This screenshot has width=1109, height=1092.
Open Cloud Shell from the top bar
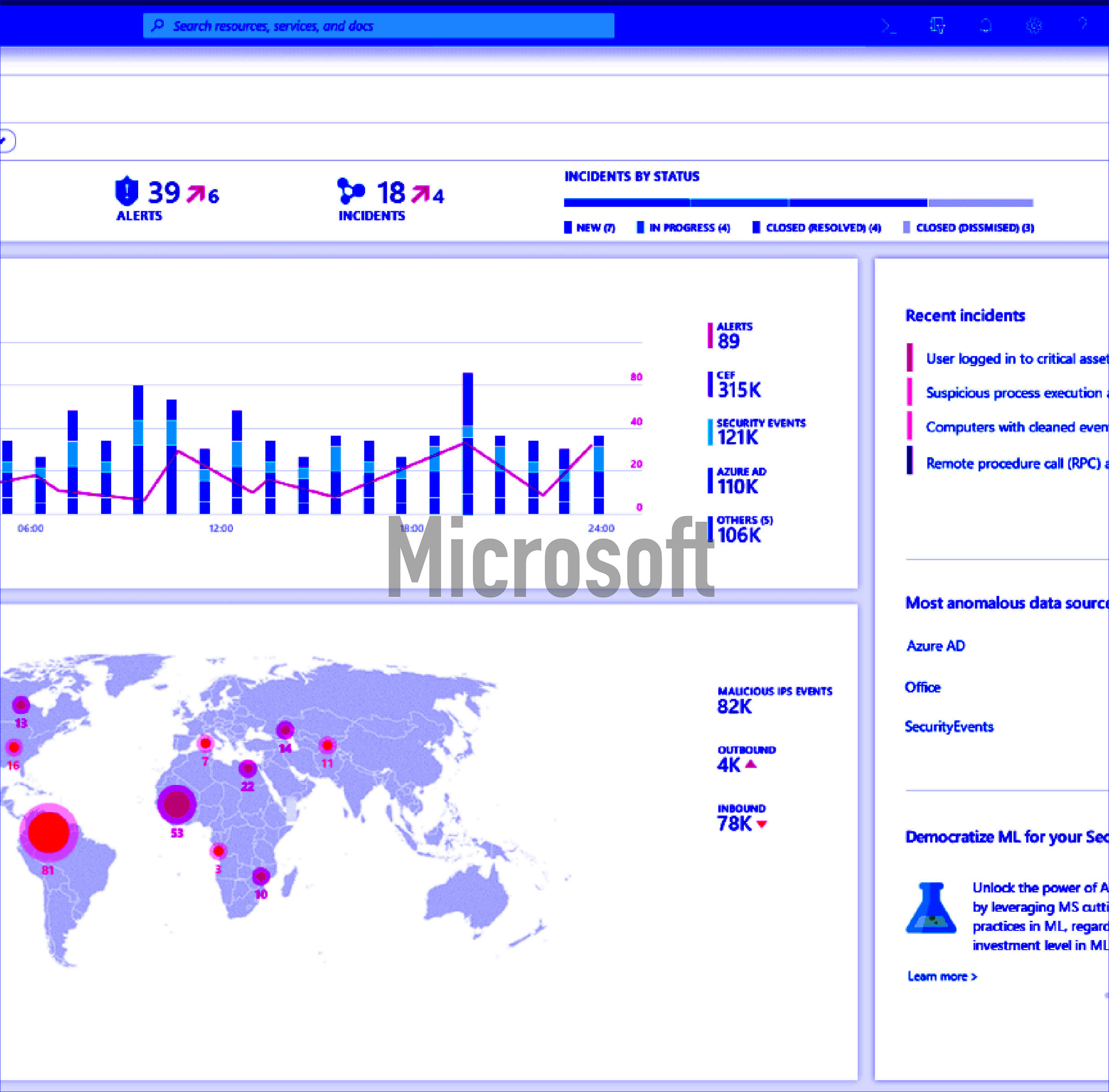[889, 26]
